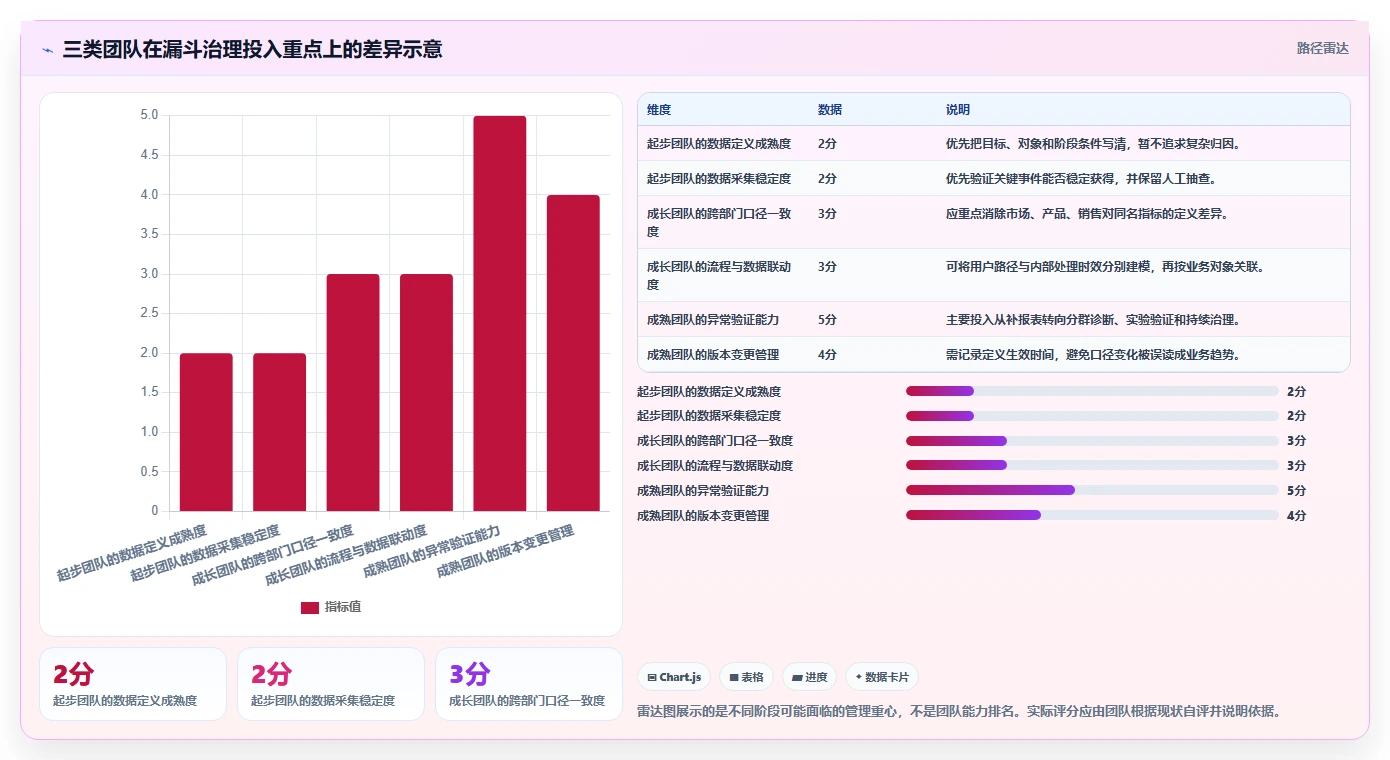Open the 2分 起步团队的数据采集稳定度 card
Viewport: 1390px width, 760px height.
point(331,684)
